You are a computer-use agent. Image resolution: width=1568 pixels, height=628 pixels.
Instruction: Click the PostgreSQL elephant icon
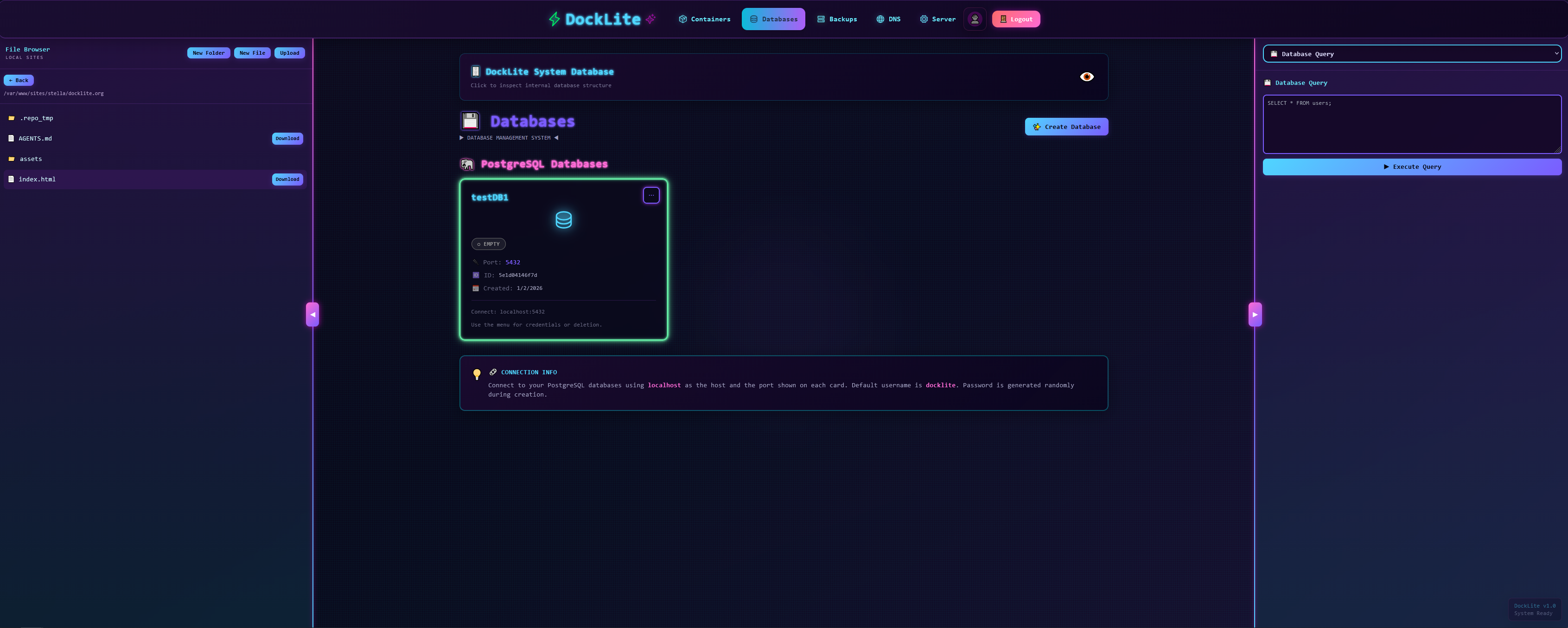(x=467, y=164)
